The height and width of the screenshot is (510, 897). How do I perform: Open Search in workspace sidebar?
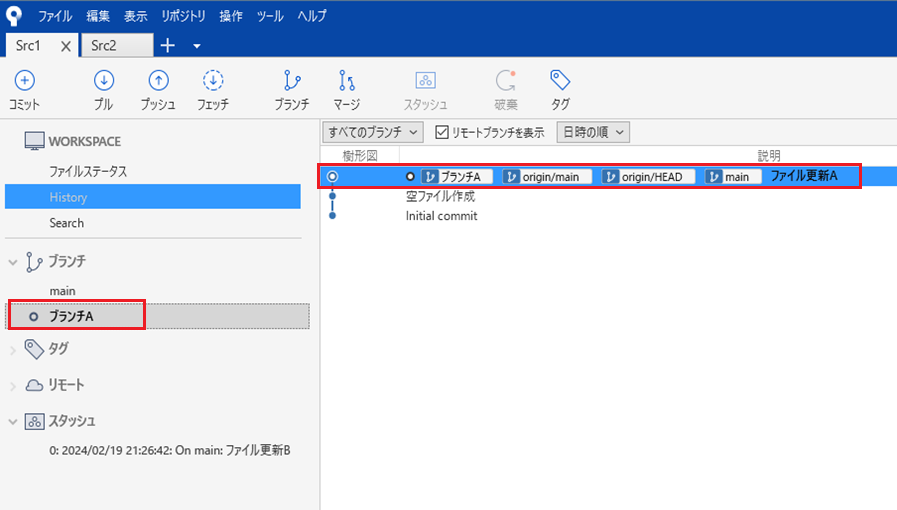66,223
